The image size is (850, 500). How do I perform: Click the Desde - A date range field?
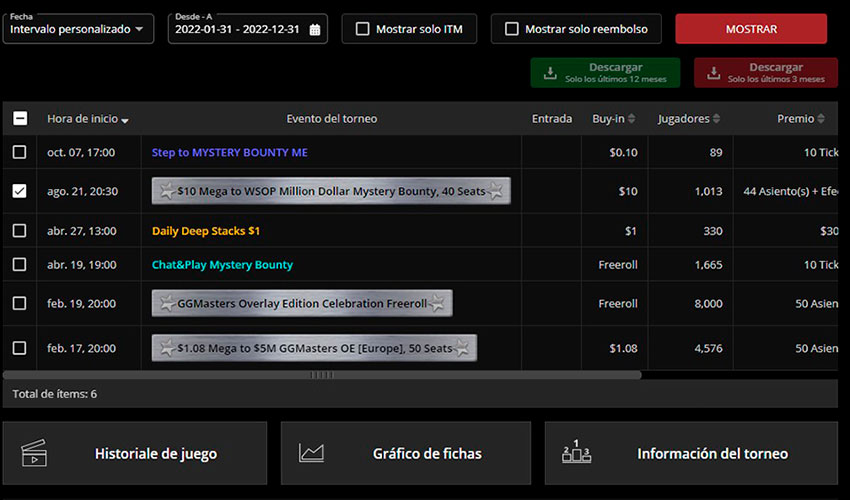[248, 29]
